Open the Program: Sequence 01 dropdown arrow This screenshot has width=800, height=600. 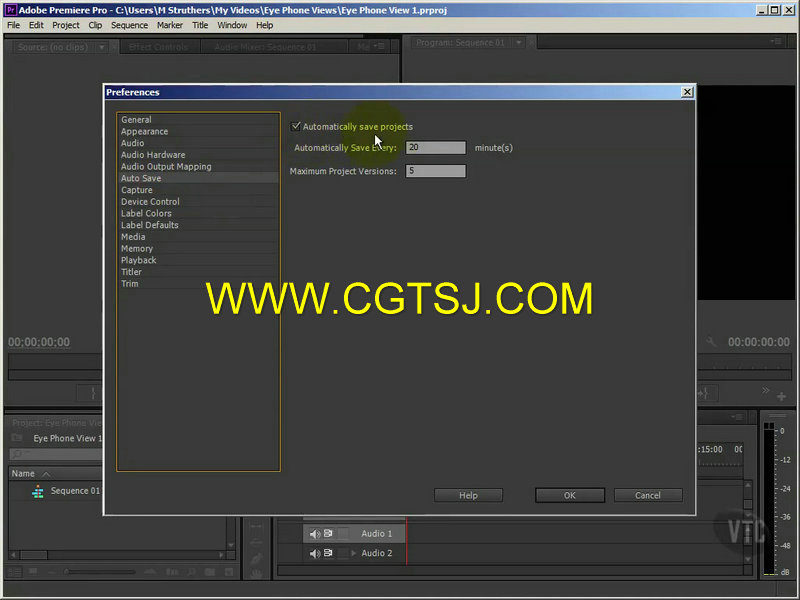(x=518, y=42)
